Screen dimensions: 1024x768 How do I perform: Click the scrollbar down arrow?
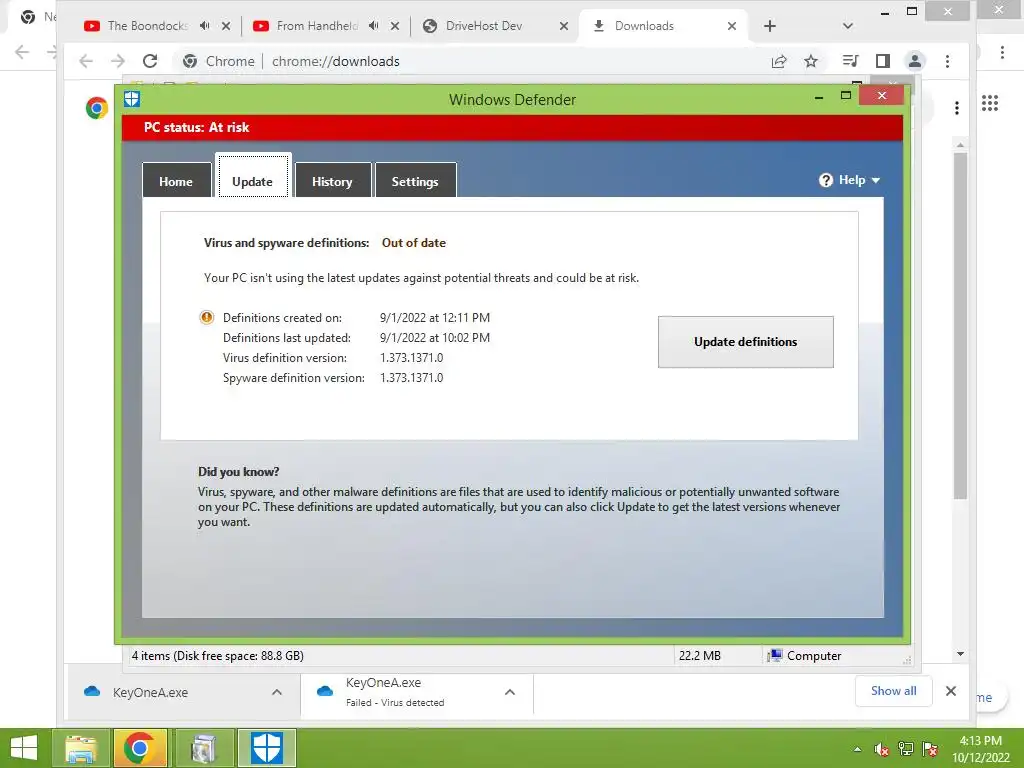[960, 654]
